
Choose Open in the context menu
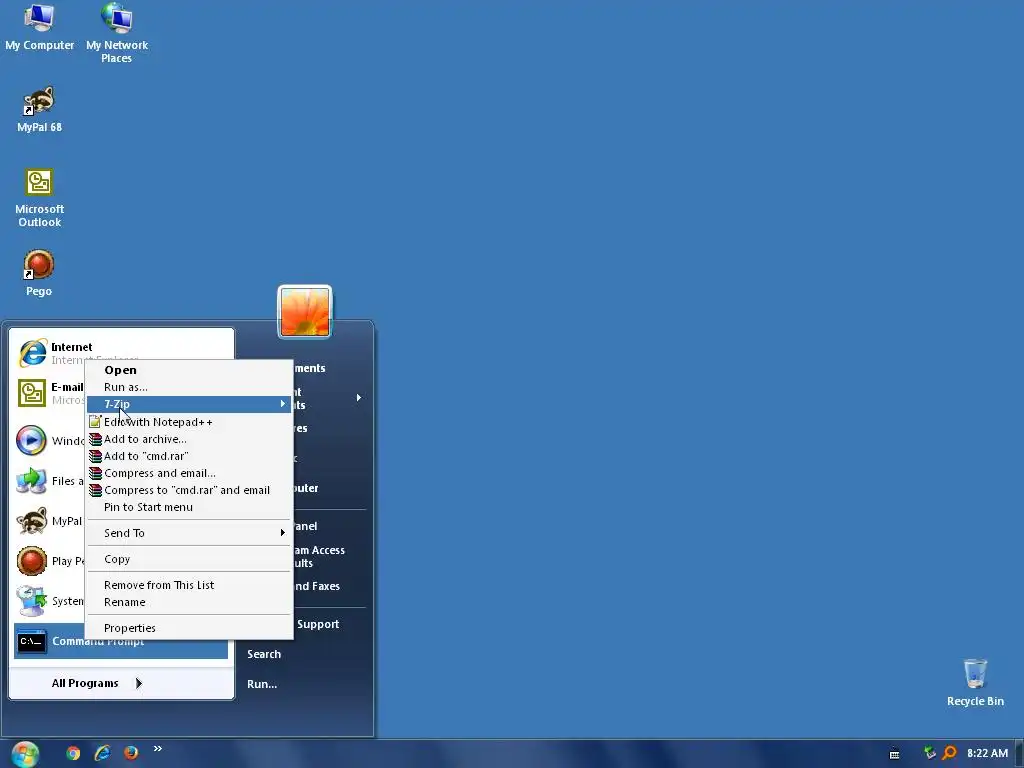click(189, 370)
